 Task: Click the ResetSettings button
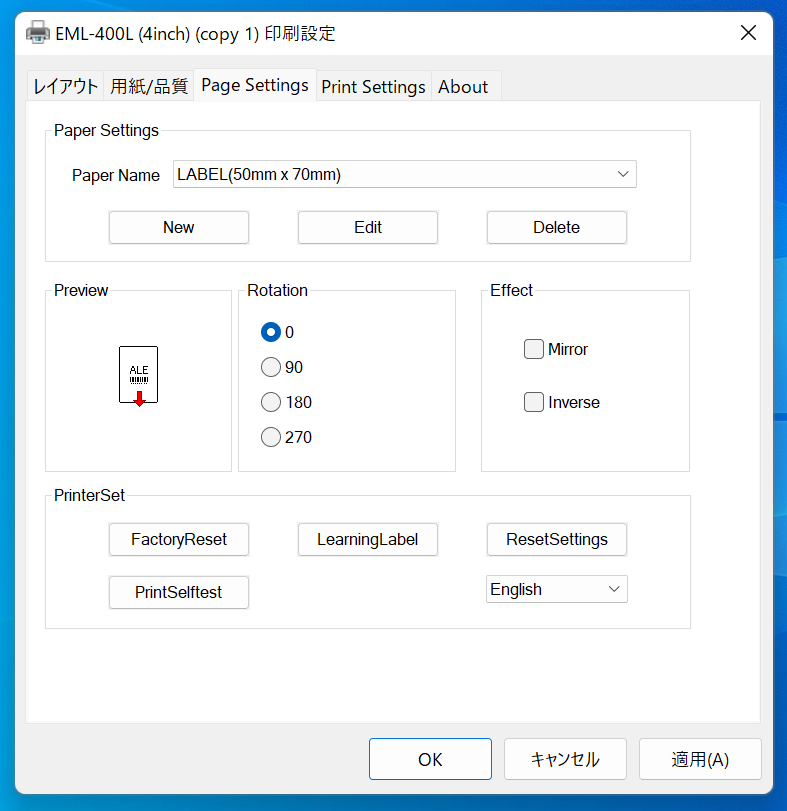[557, 539]
